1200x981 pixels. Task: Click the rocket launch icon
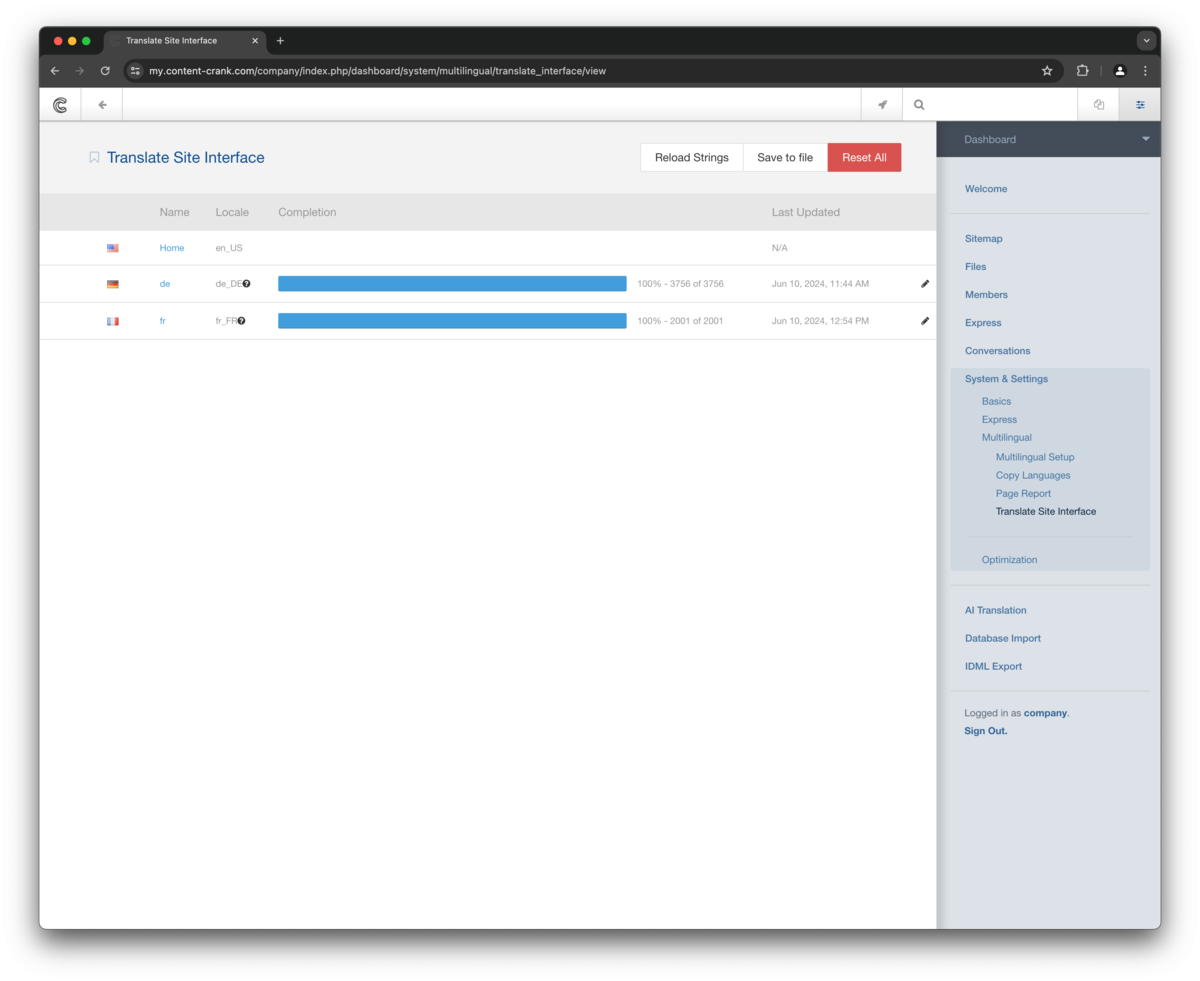882,104
